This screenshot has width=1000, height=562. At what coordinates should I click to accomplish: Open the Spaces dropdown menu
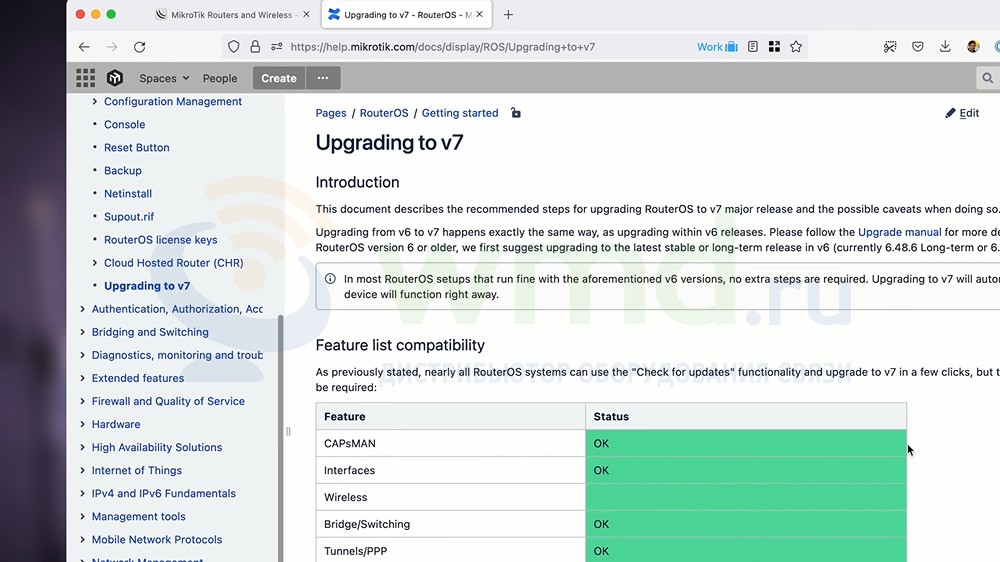coord(164,78)
